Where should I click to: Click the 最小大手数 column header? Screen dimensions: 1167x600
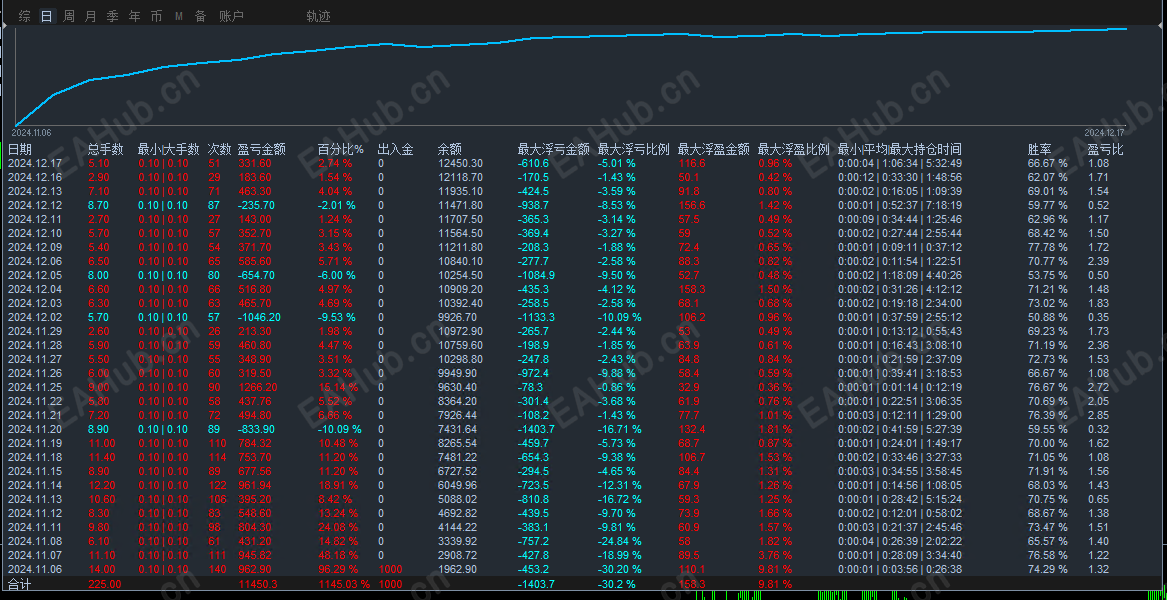[169, 150]
